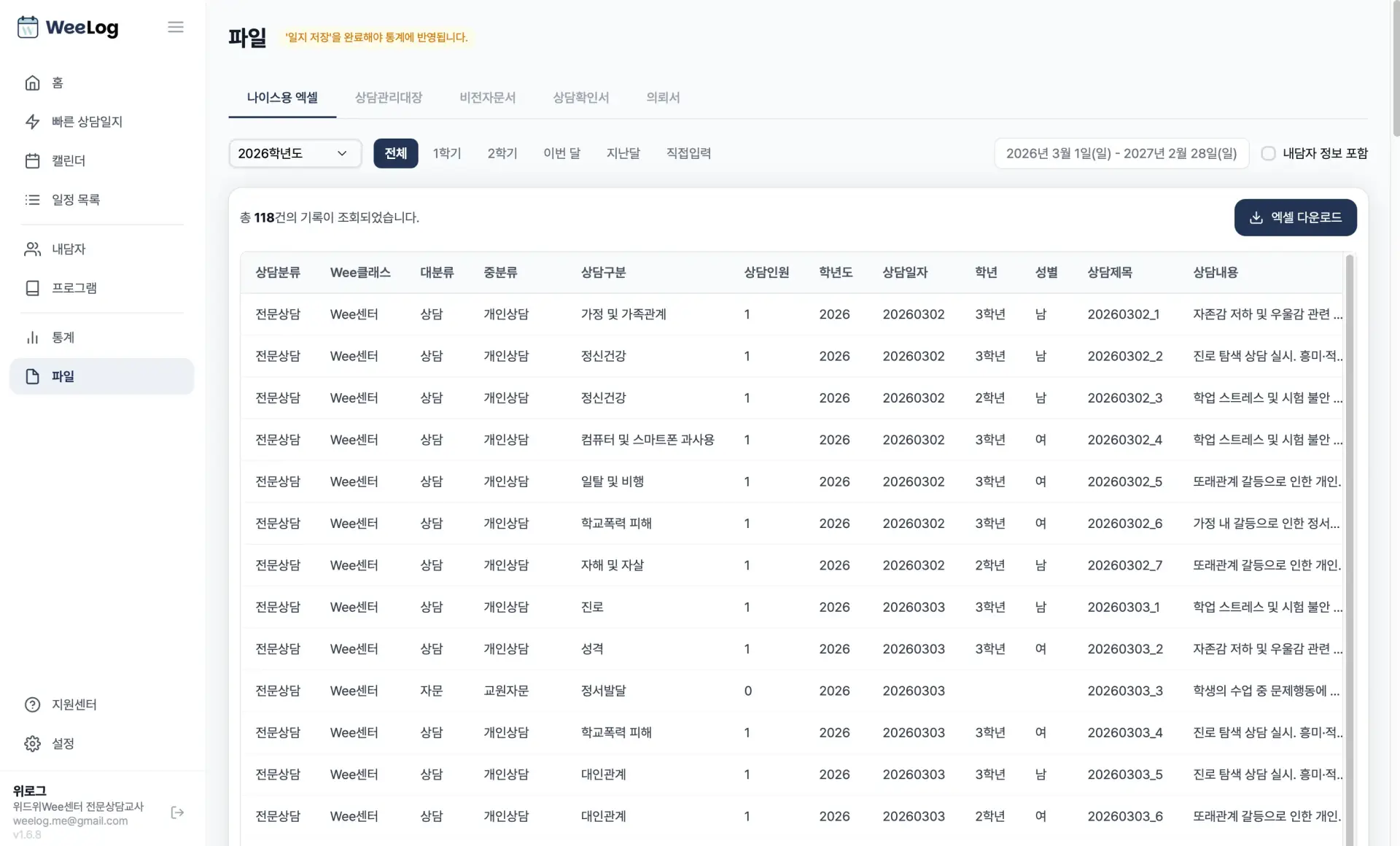This screenshot has height=846, width=1400.
Task: Click the logout icon beside account
Action: [177, 812]
